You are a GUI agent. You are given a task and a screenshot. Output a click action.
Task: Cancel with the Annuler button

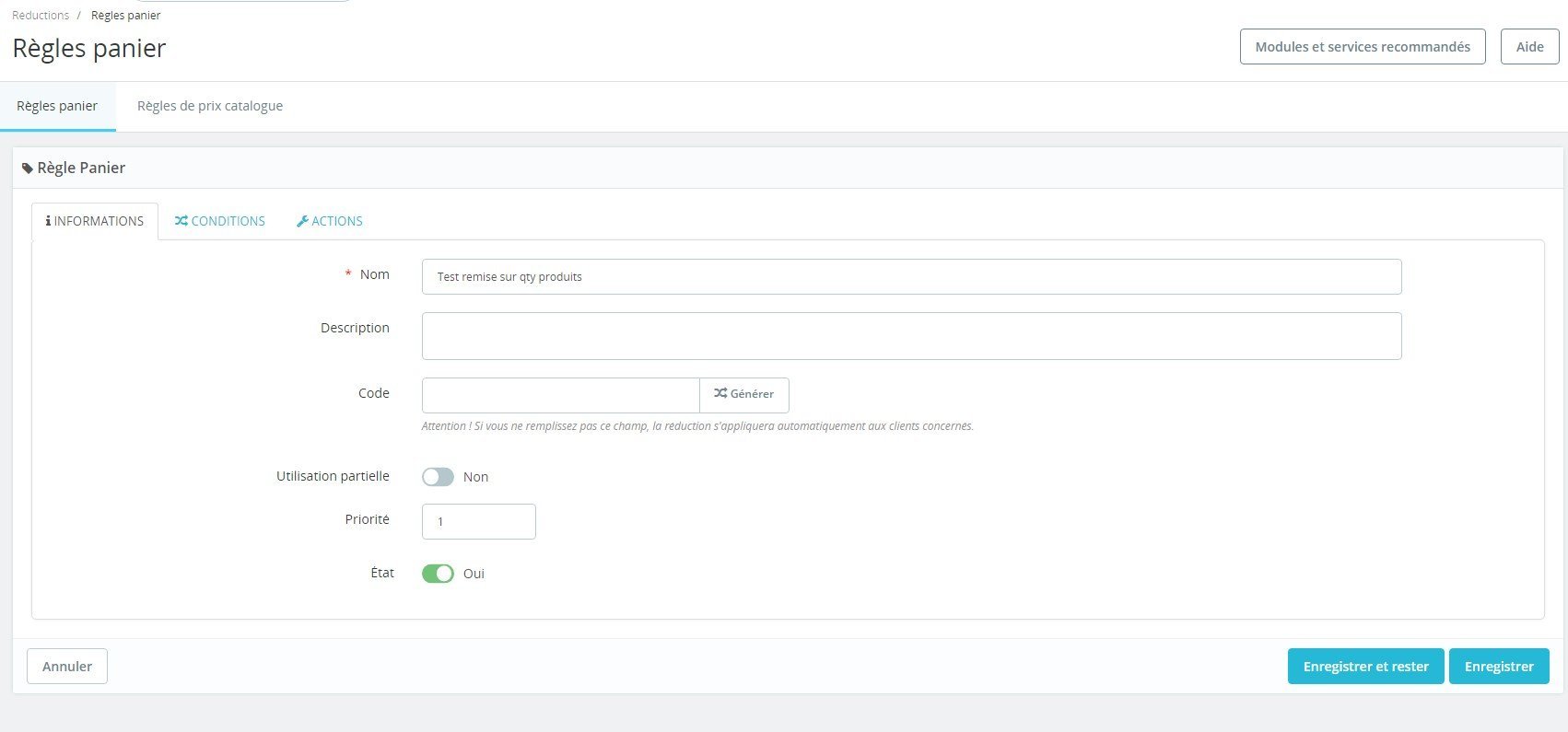pos(67,667)
